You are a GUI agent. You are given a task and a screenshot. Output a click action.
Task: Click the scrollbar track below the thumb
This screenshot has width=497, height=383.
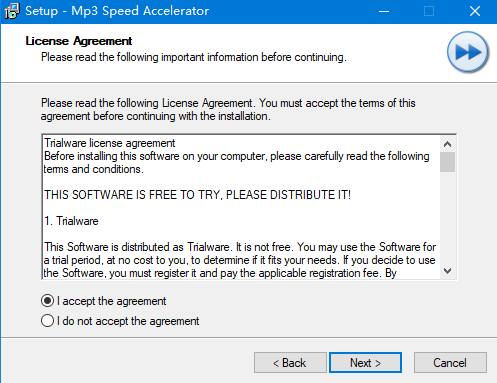(x=447, y=217)
